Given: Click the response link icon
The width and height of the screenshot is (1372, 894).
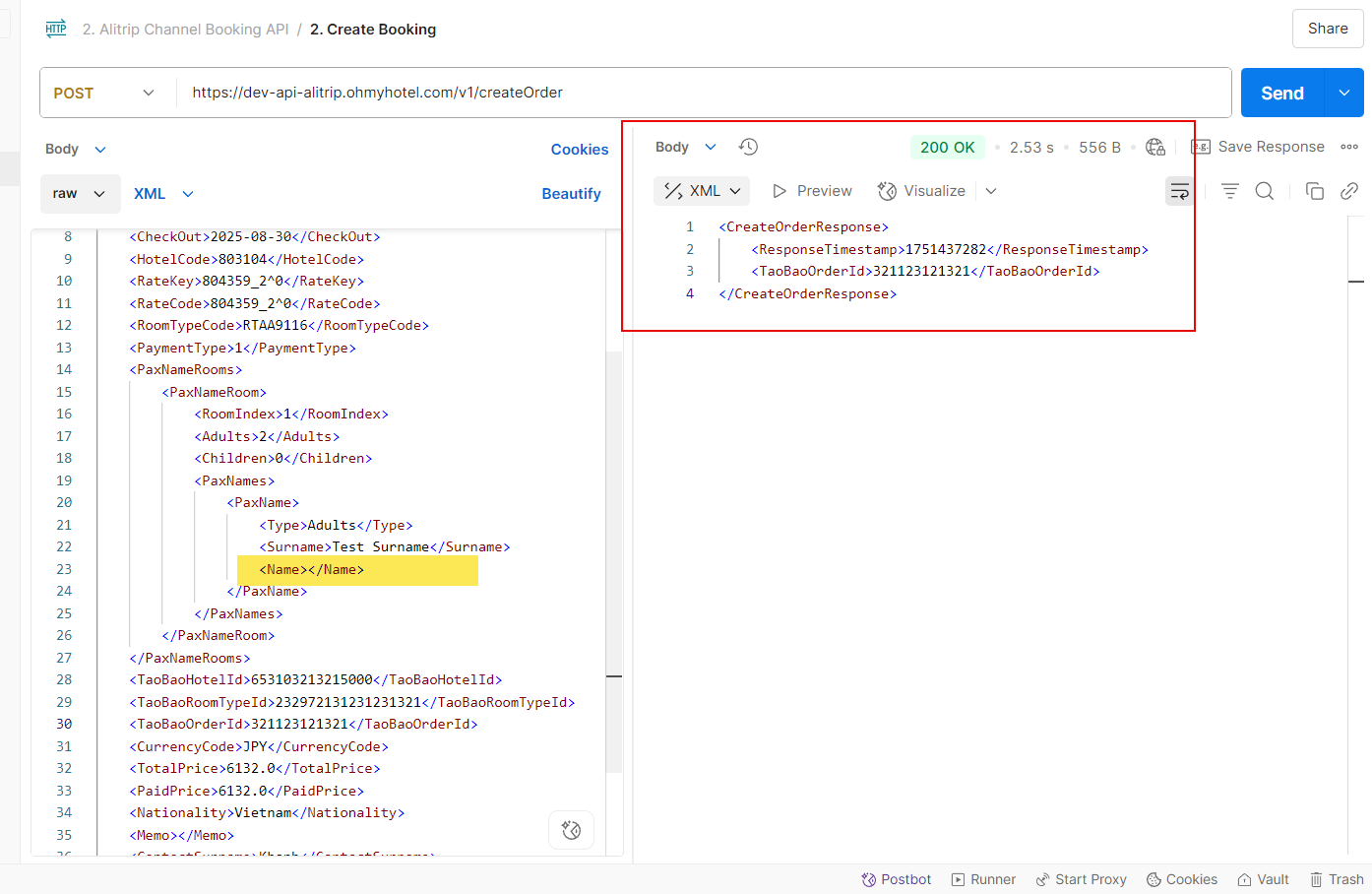Looking at the screenshot, I should [1349, 191].
